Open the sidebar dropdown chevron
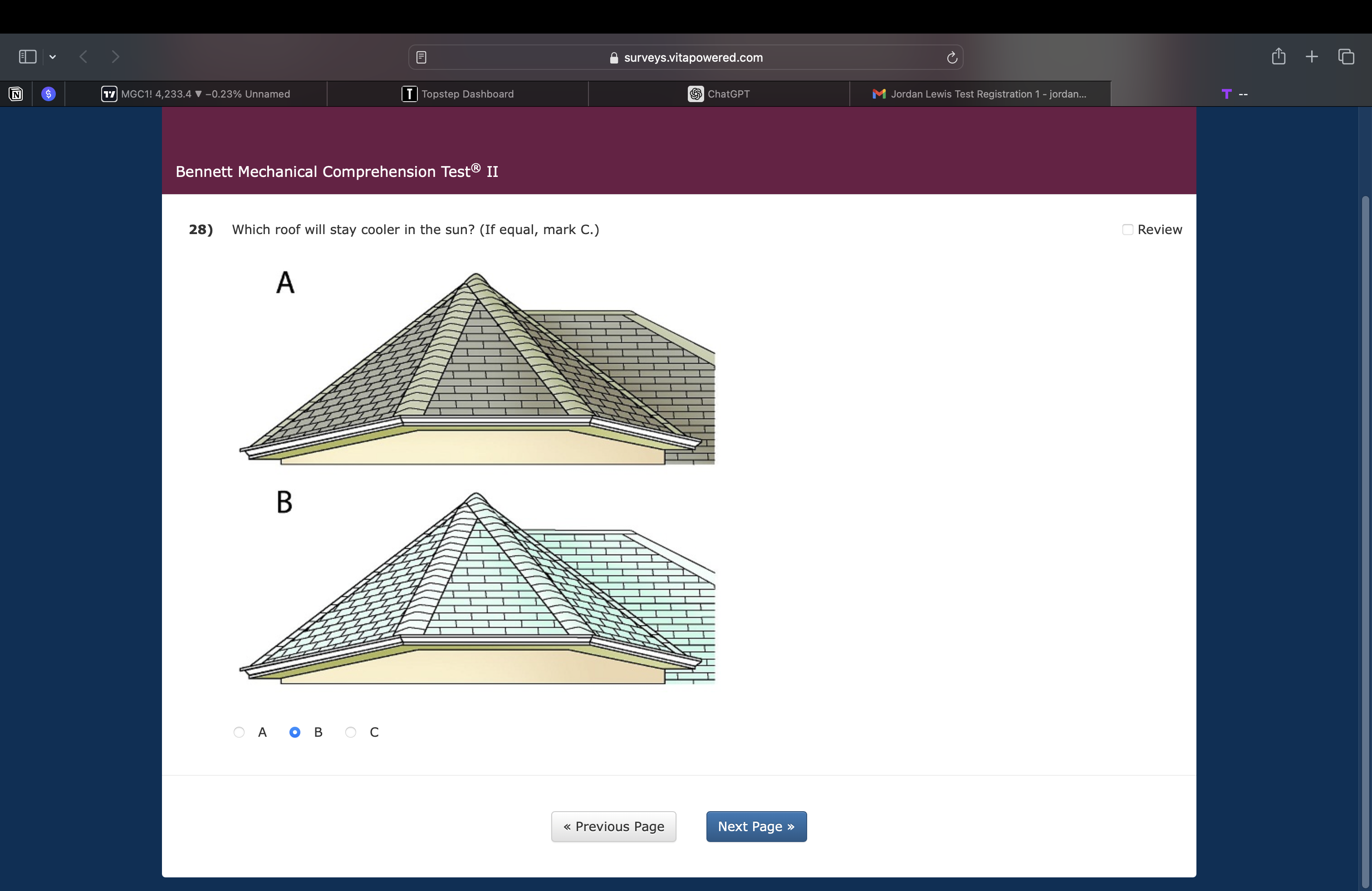Screen dimensions: 1372x891 53,56
